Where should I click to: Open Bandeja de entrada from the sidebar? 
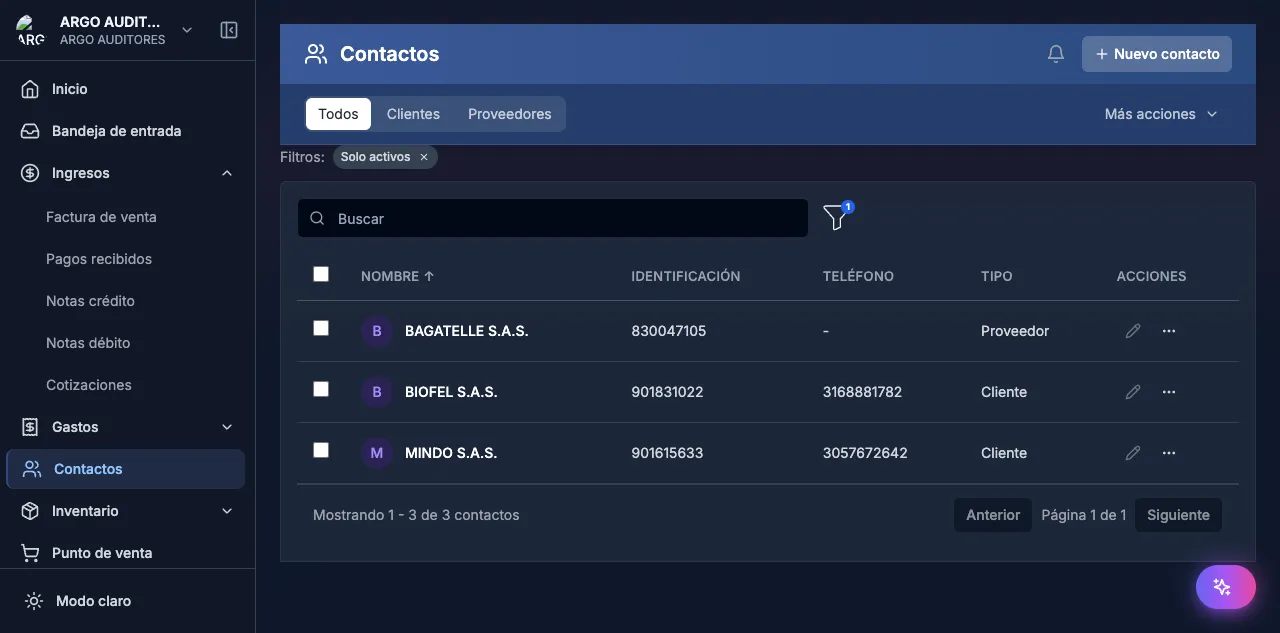click(115, 130)
